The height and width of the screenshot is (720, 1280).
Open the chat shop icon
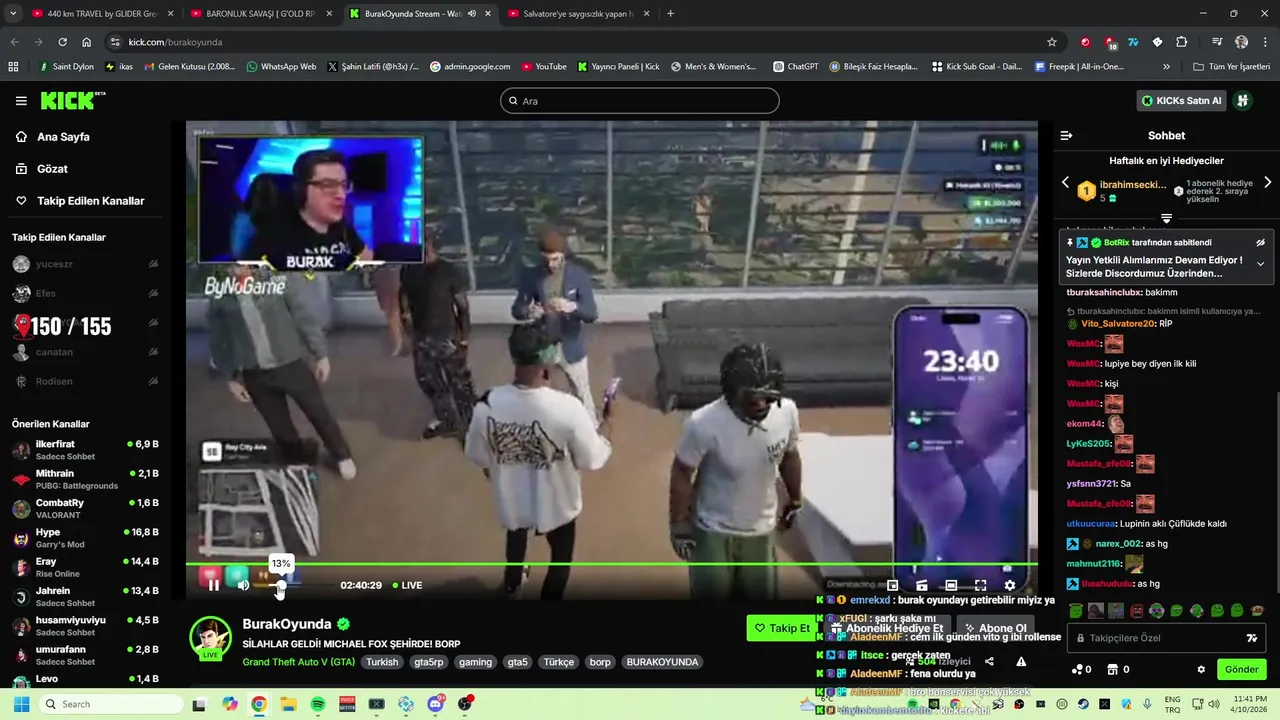[1111, 670]
